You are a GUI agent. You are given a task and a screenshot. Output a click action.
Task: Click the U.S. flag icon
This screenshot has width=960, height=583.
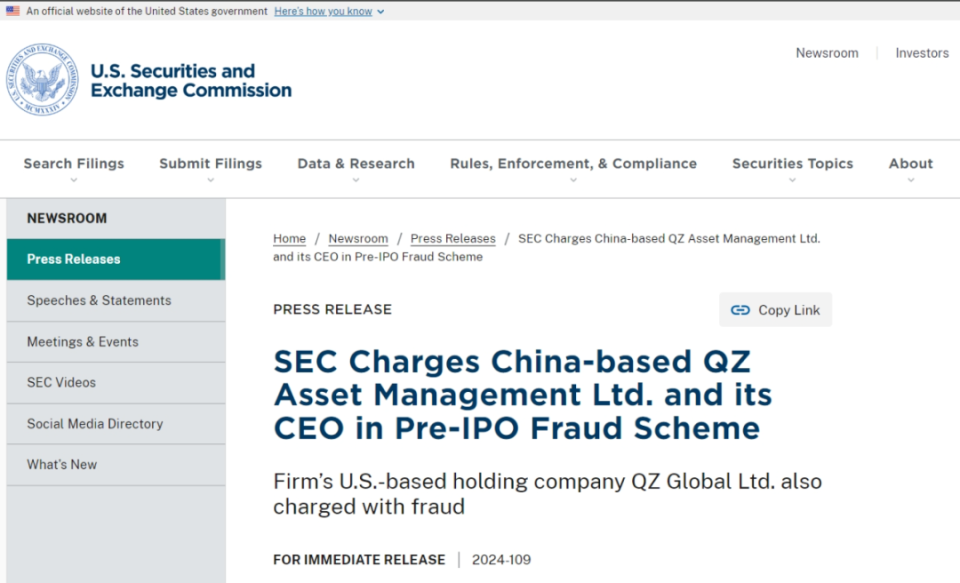(14, 11)
